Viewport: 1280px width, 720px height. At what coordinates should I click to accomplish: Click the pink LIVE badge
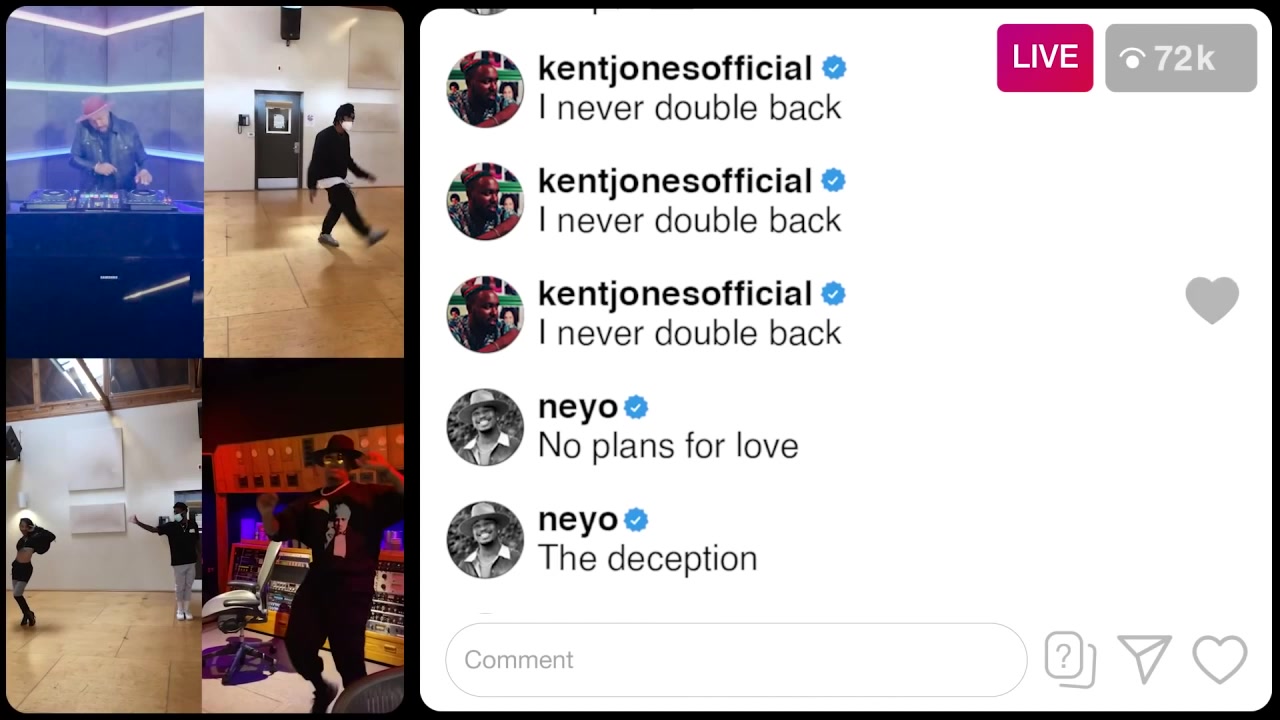tap(1044, 58)
